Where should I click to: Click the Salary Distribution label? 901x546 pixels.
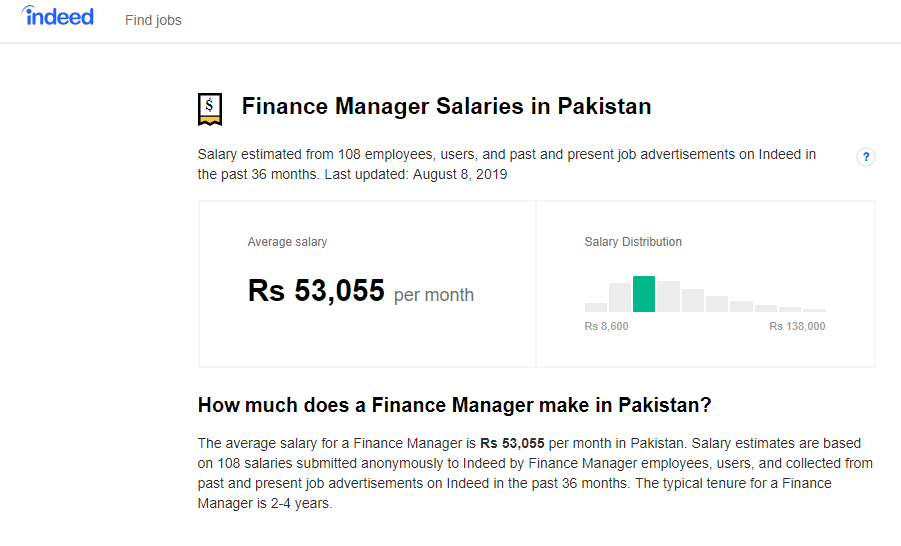coord(633,242)
